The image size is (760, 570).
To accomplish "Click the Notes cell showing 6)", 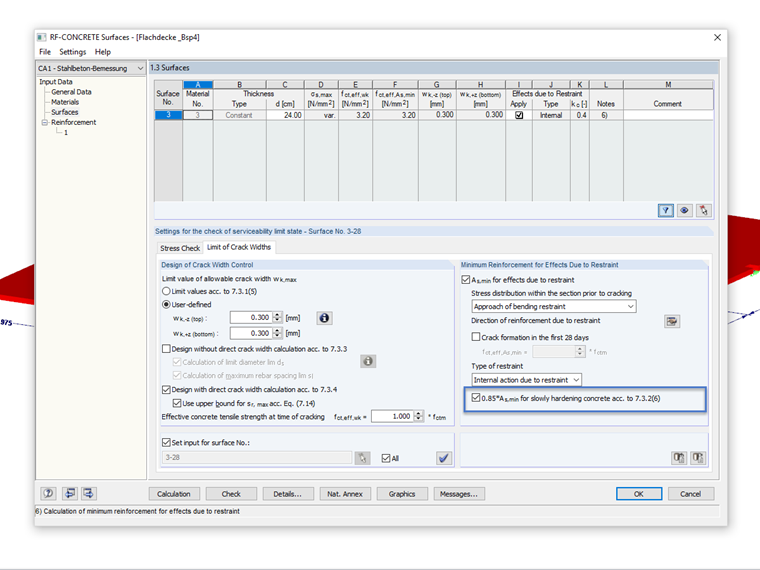I will 606,115.
